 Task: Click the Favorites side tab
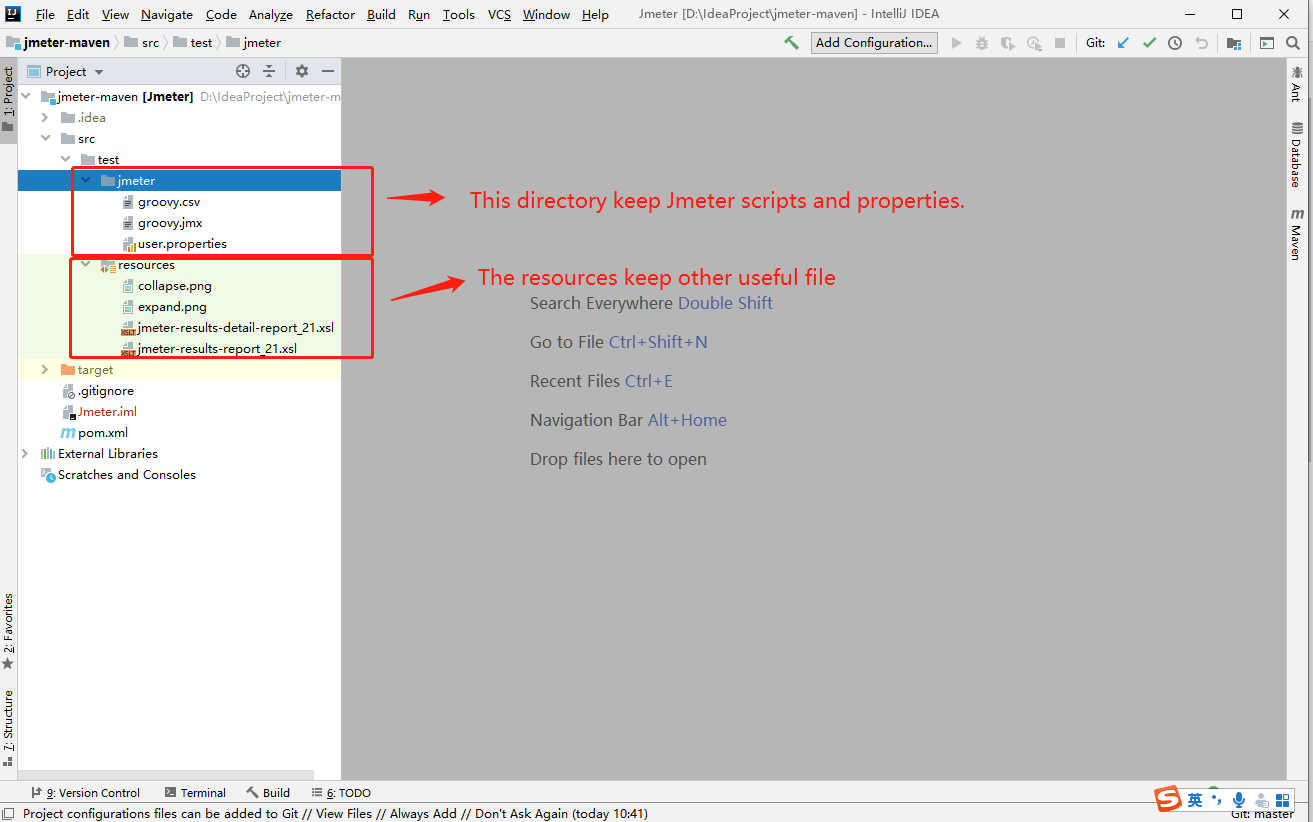pyautogui.click(x=8, y=632)
